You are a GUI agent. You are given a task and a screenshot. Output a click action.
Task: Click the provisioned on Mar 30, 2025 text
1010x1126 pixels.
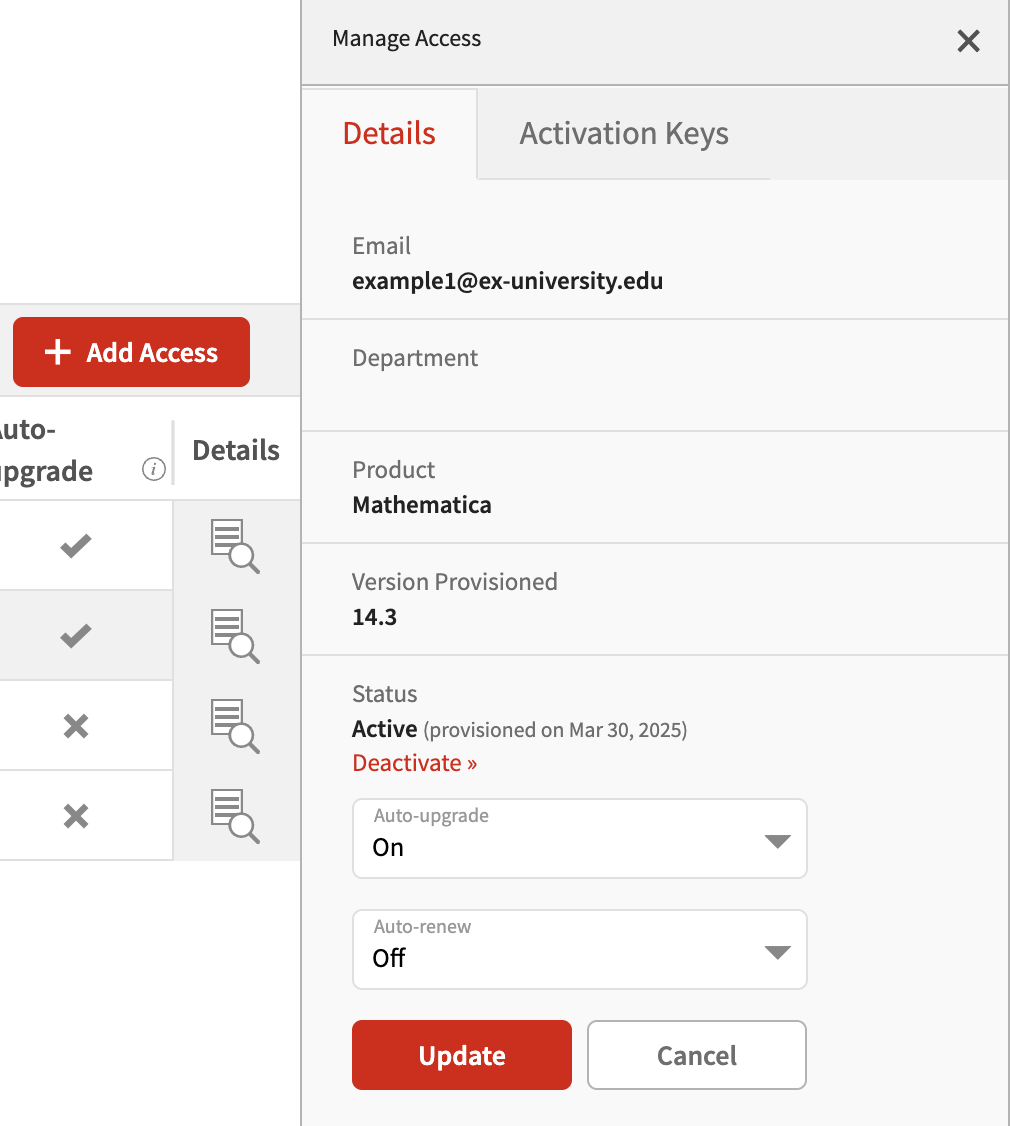[555, 730]
